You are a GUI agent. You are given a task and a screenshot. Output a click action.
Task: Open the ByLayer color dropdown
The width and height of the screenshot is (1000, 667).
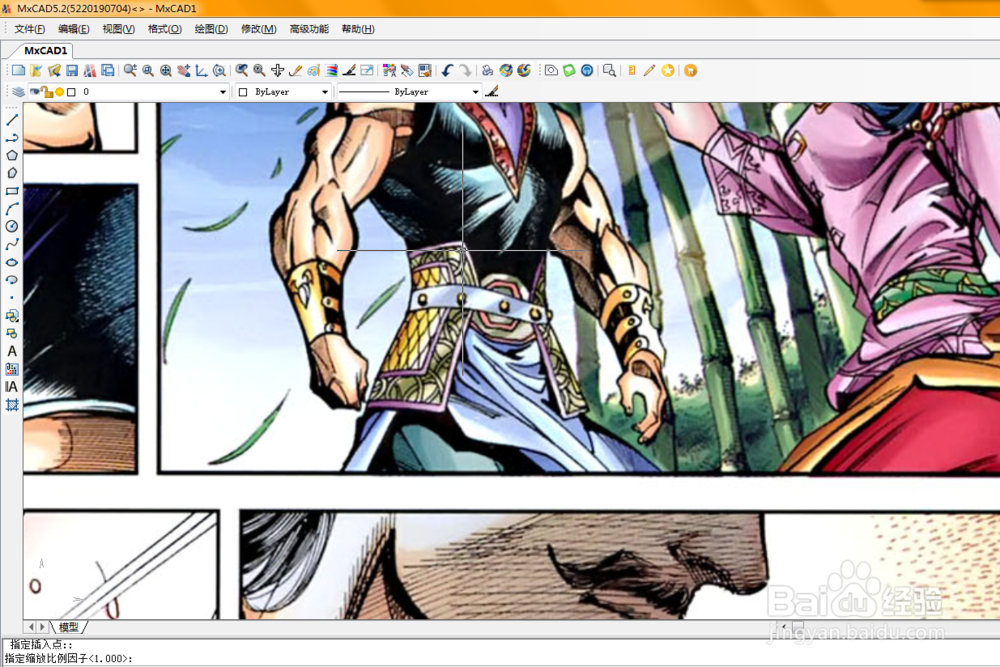(x=325, y=92)
